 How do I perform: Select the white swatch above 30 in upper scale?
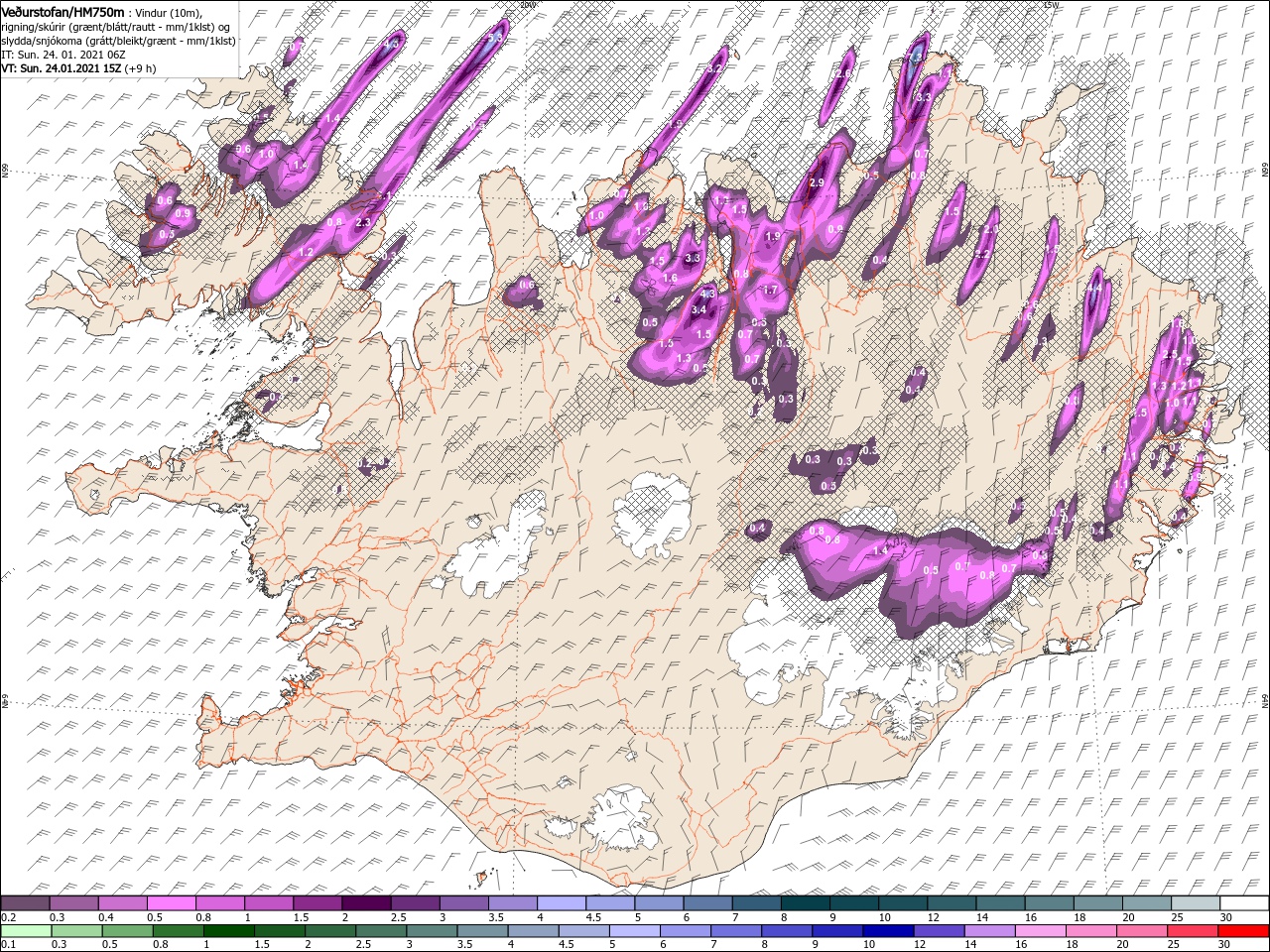[x=1245, y=903]
